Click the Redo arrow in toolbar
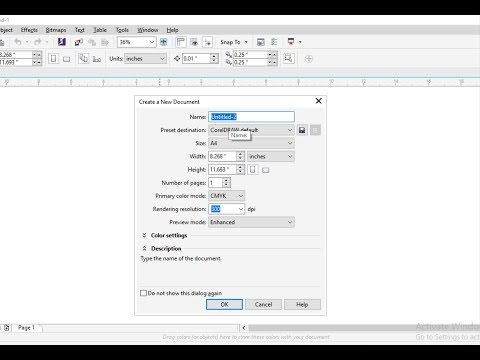Viewport: 480px width, 360px height. pyautogui.click(x=38, y=42)
